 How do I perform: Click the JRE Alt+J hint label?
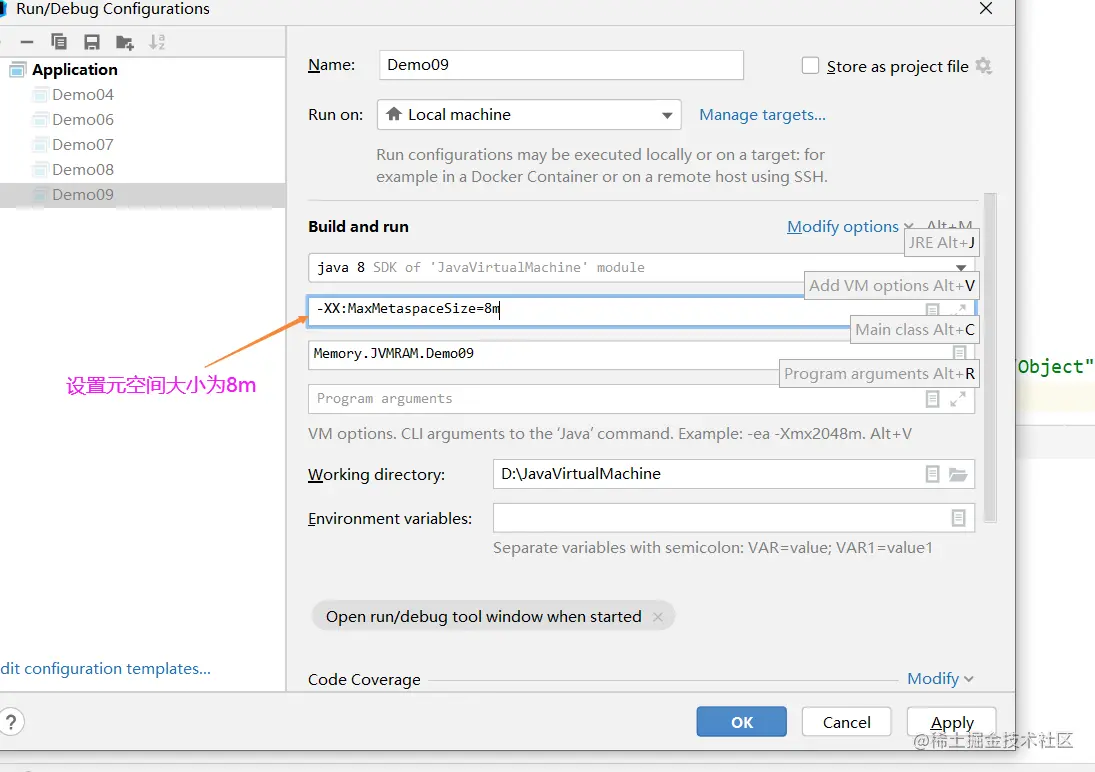click(x=941, y=242)
